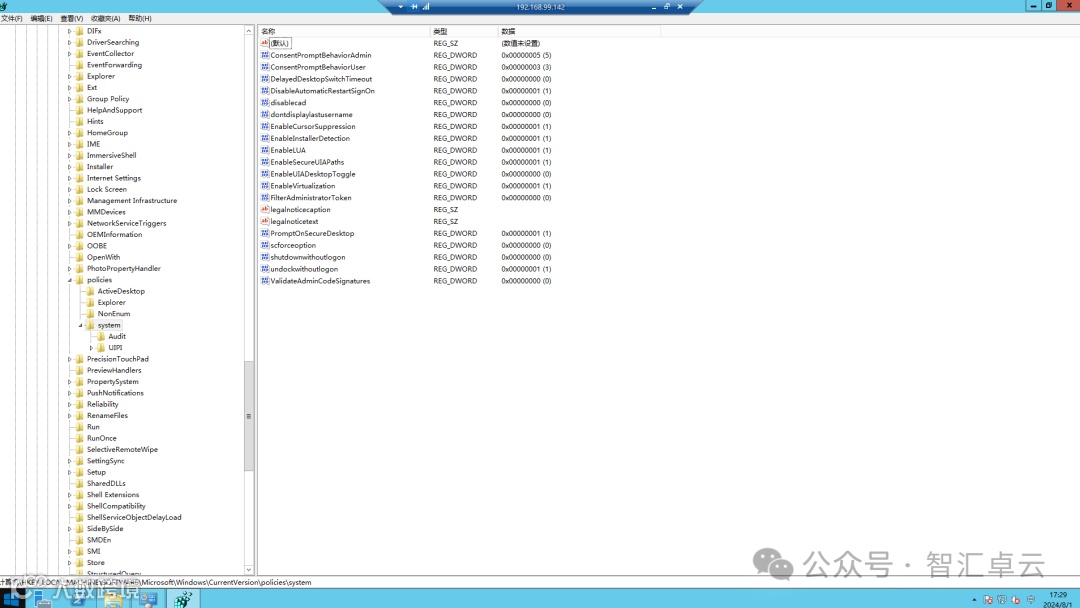This screenshot has height=608, width=1080.
Task: Click the EnableInstallerDetection value icon
Action: click(264, 138)
